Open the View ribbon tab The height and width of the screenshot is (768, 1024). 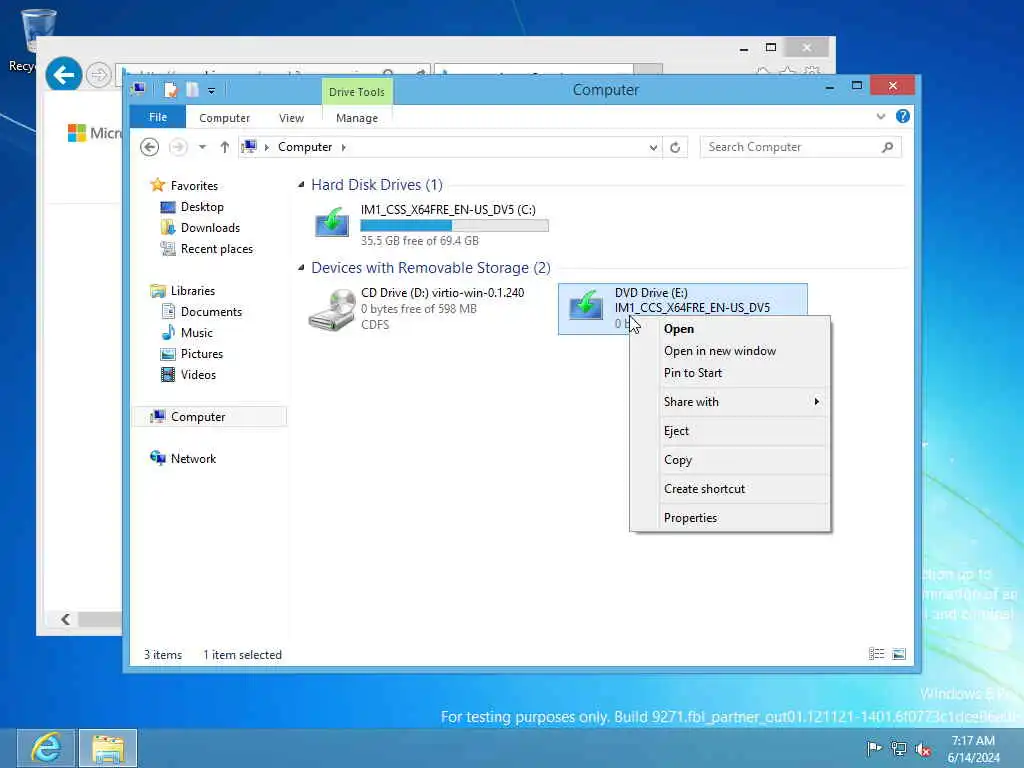coord(291,118)
